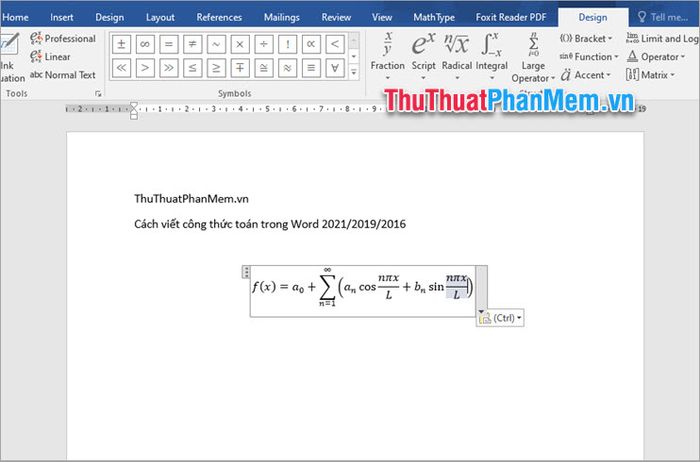Open the Insert tab
This screenshot has width=700, height=462.
pos(62,17)
